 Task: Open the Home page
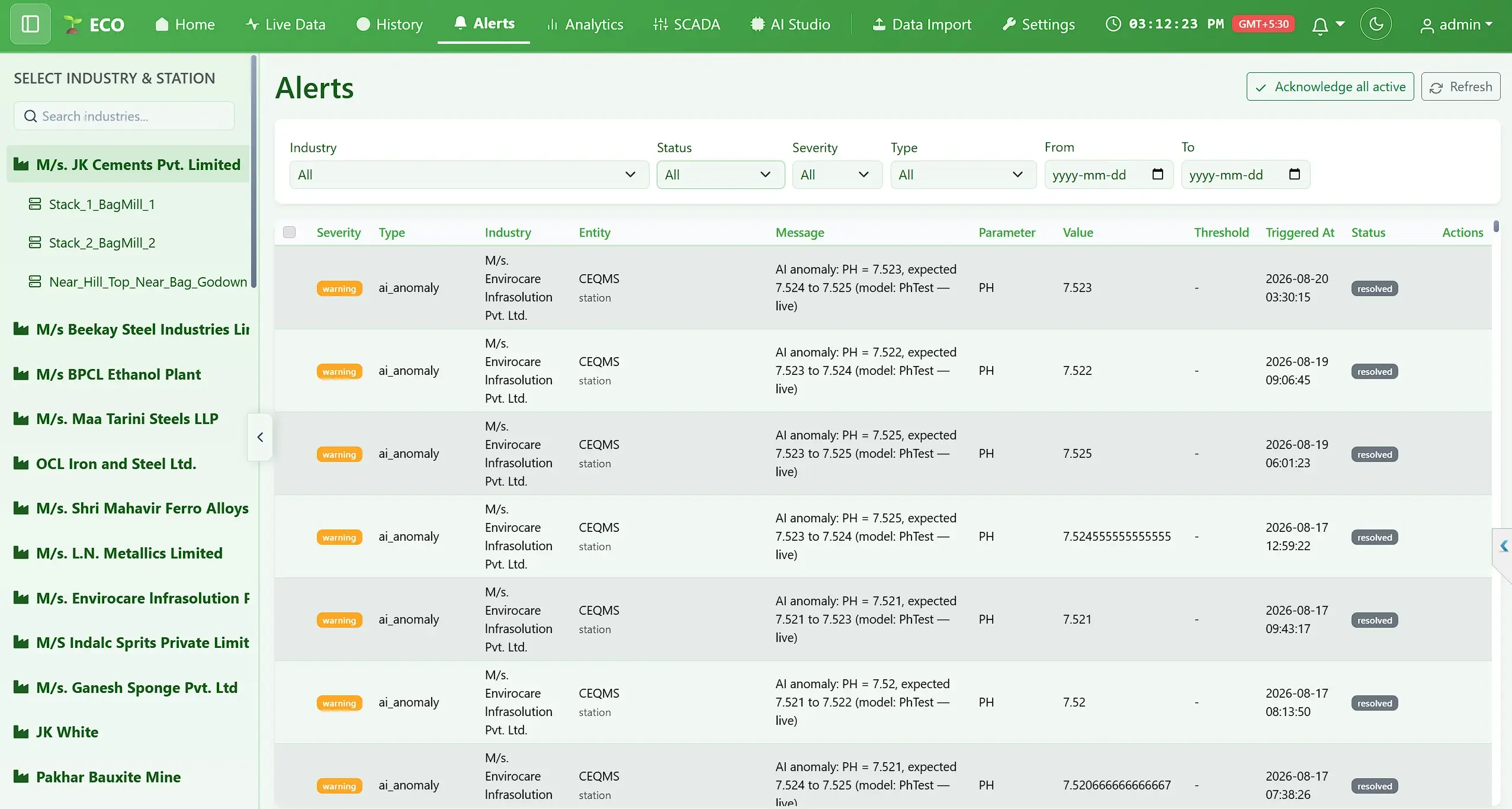click(x=185, y=24)
